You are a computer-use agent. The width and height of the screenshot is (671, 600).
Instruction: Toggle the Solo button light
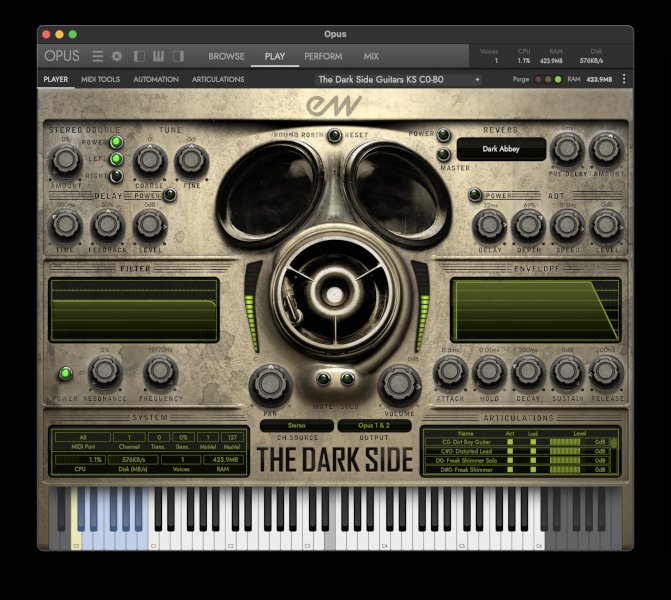click(x=347, y=378)
